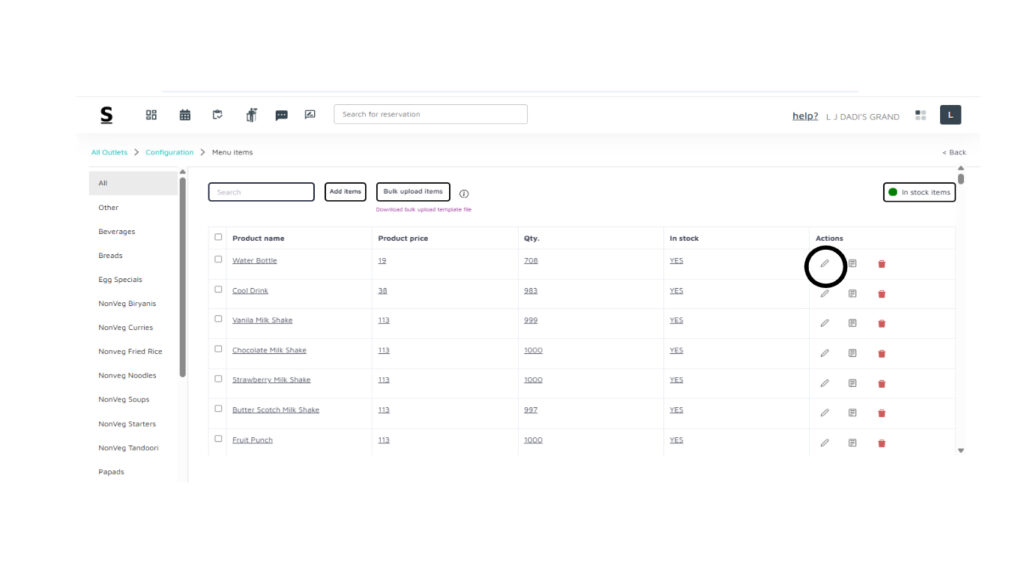Image resolution: width=1024 pixels, height=576 pixels.
Task: Click the Search for reservation field
Action: click(430, 114)
